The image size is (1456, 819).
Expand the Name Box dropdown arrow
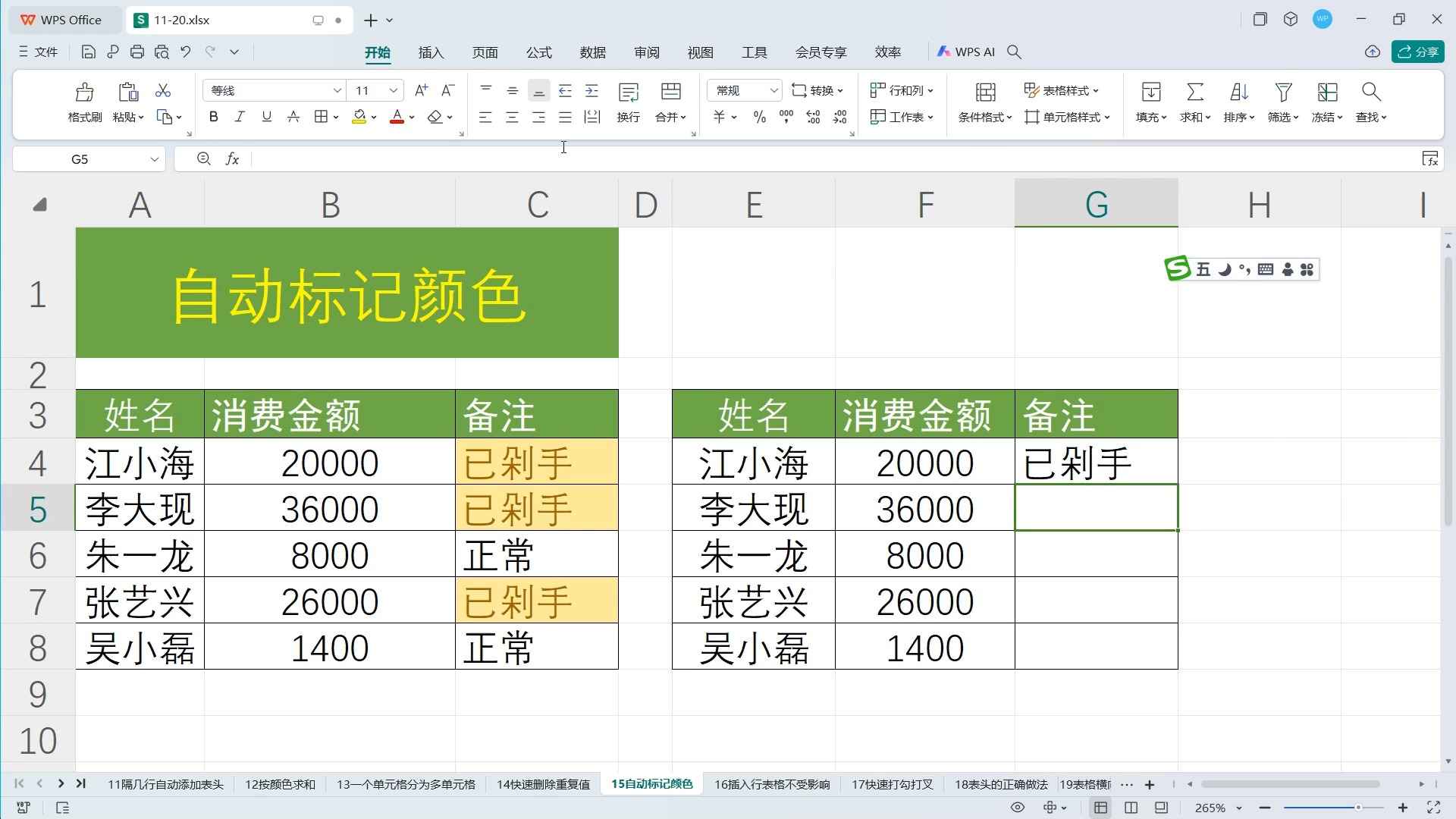tap(154, 159)
